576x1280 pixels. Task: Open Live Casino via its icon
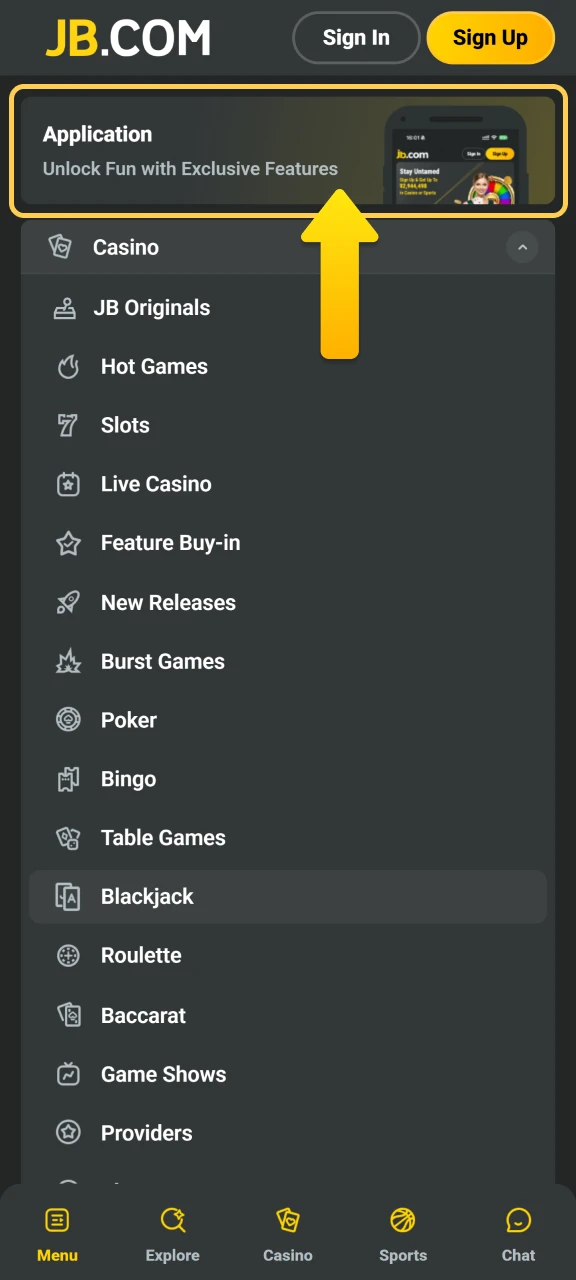tap(67, 484)
